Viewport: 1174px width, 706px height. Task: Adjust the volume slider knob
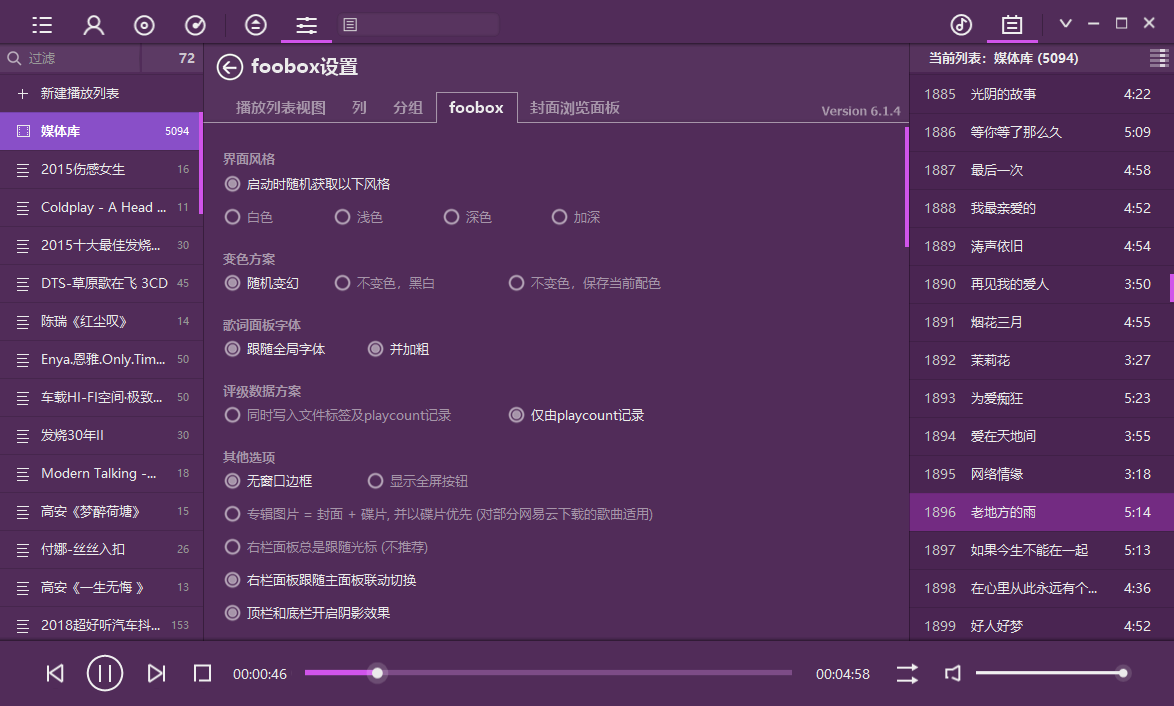pos(1122,673)
